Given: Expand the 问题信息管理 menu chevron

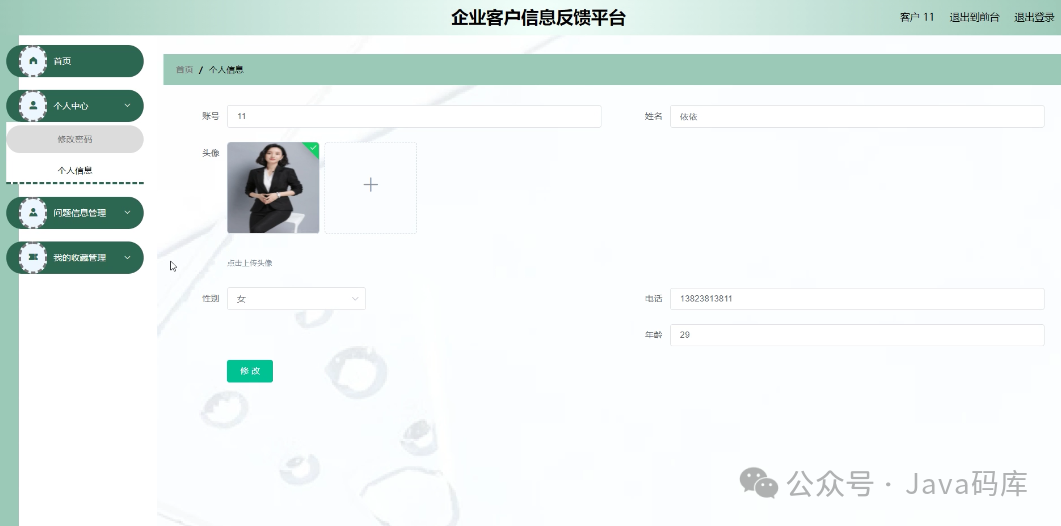Looking at the screenshot, I should pyautogui.click(x=127, y=213).
